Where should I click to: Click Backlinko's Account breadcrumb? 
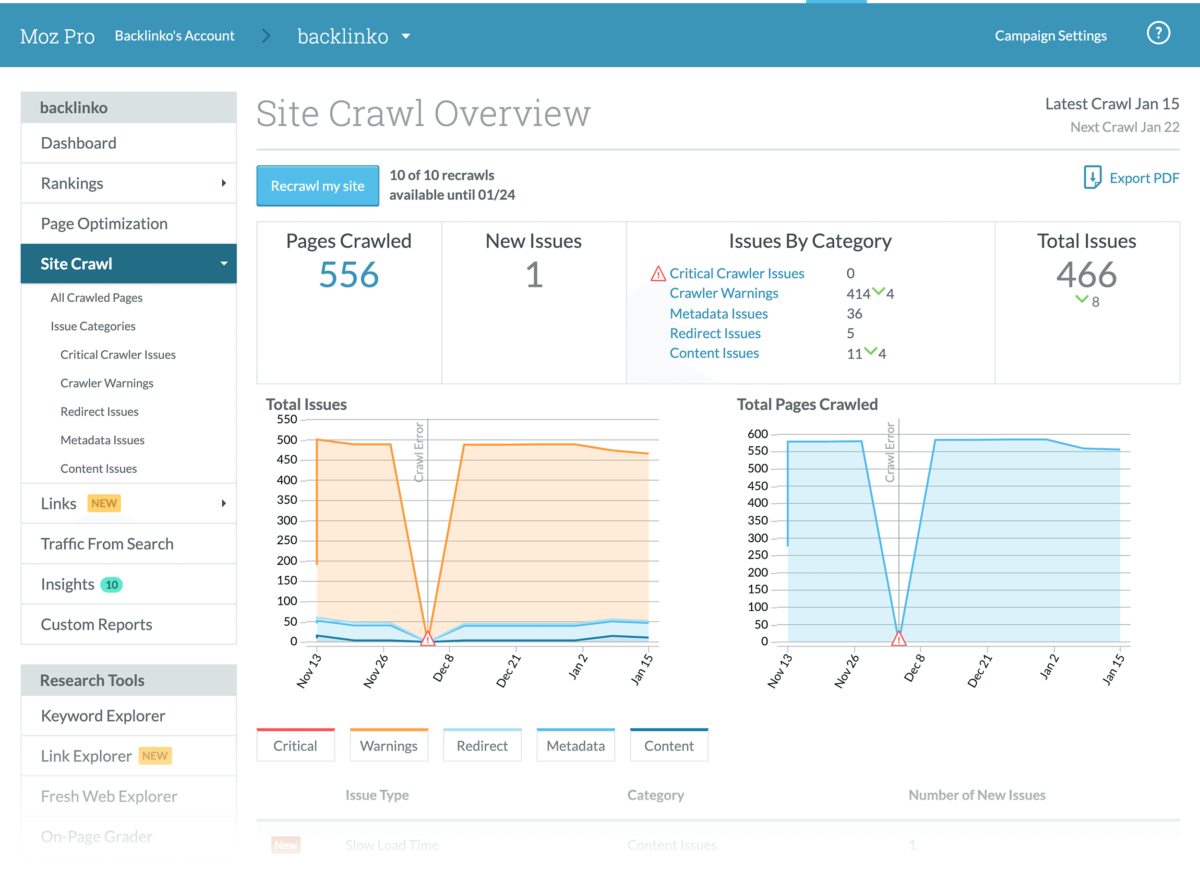(x=175, y=36)
